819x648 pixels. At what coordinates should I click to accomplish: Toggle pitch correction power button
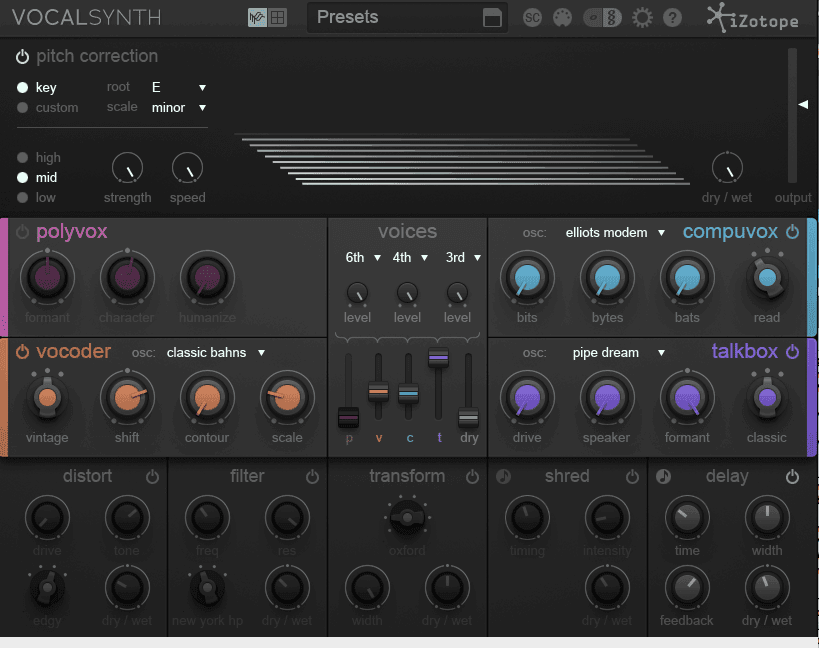click(22, 56)
